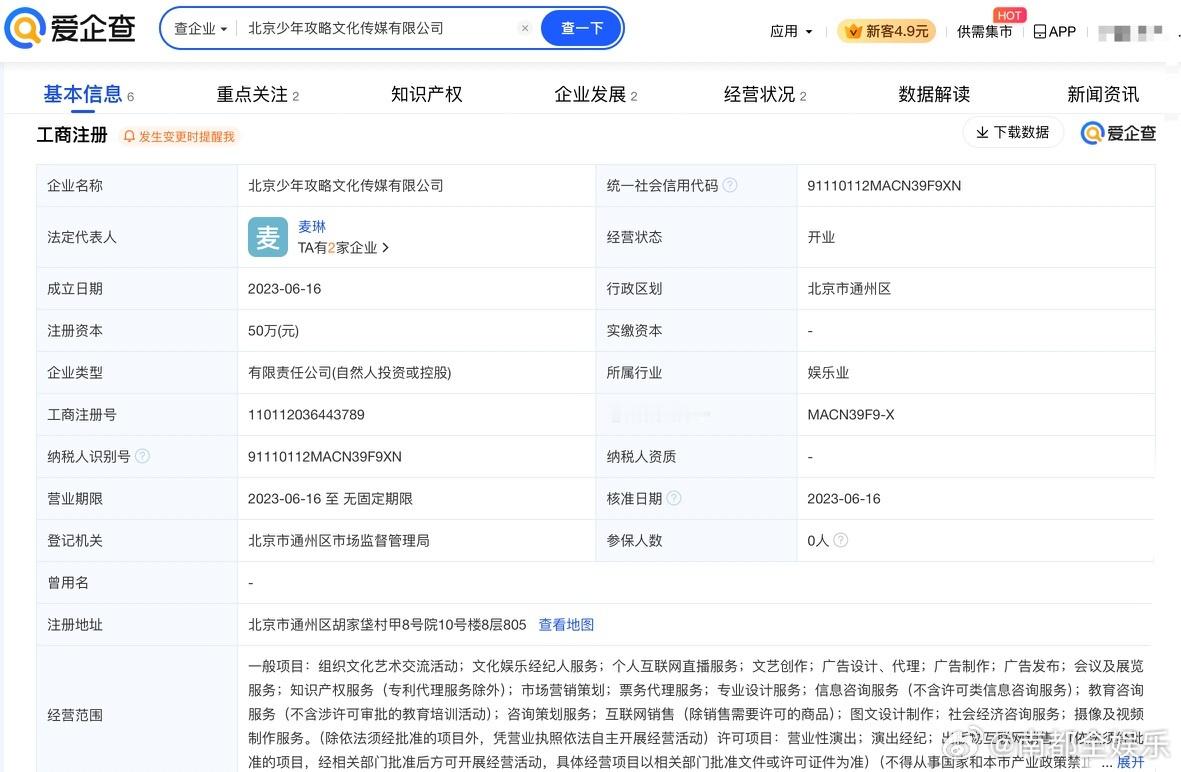Open the 查企业 search type dropdown

[200, 29]
